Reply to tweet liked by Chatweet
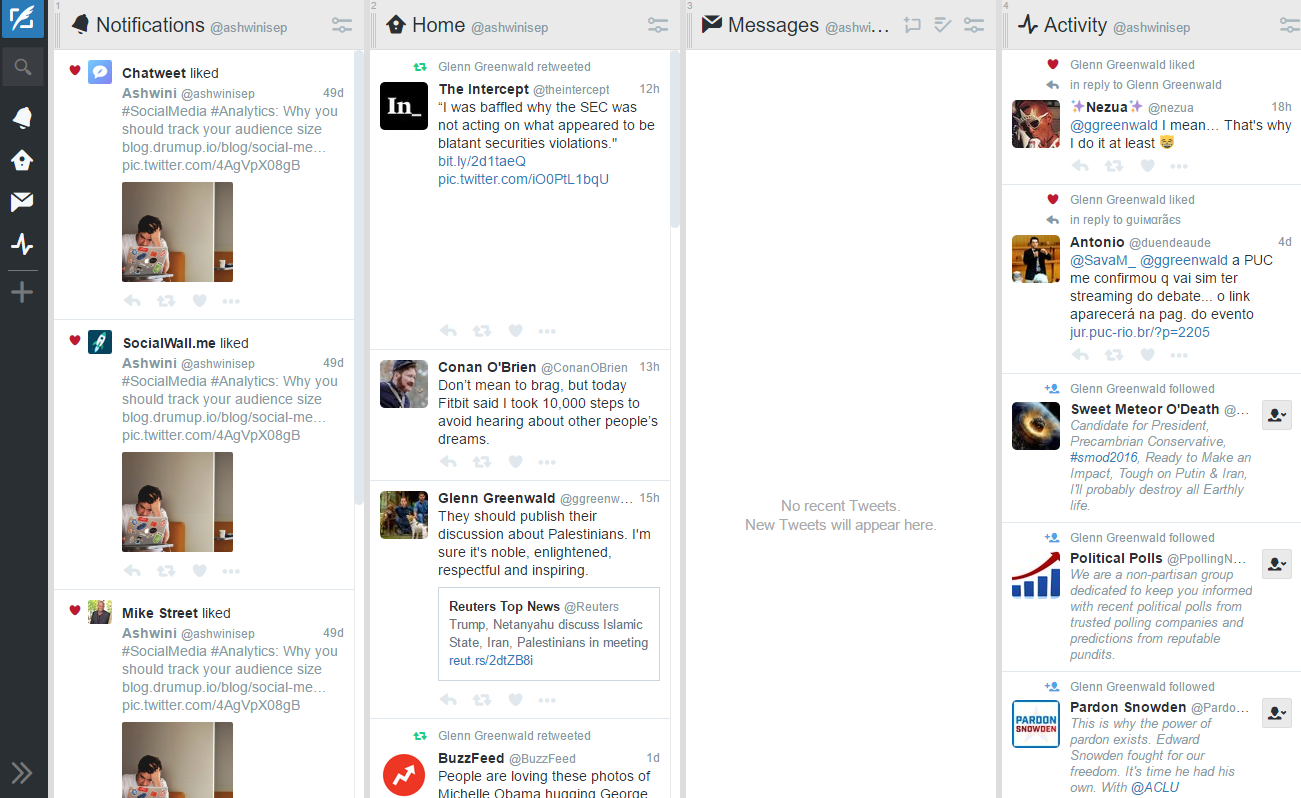 (133, 301)
